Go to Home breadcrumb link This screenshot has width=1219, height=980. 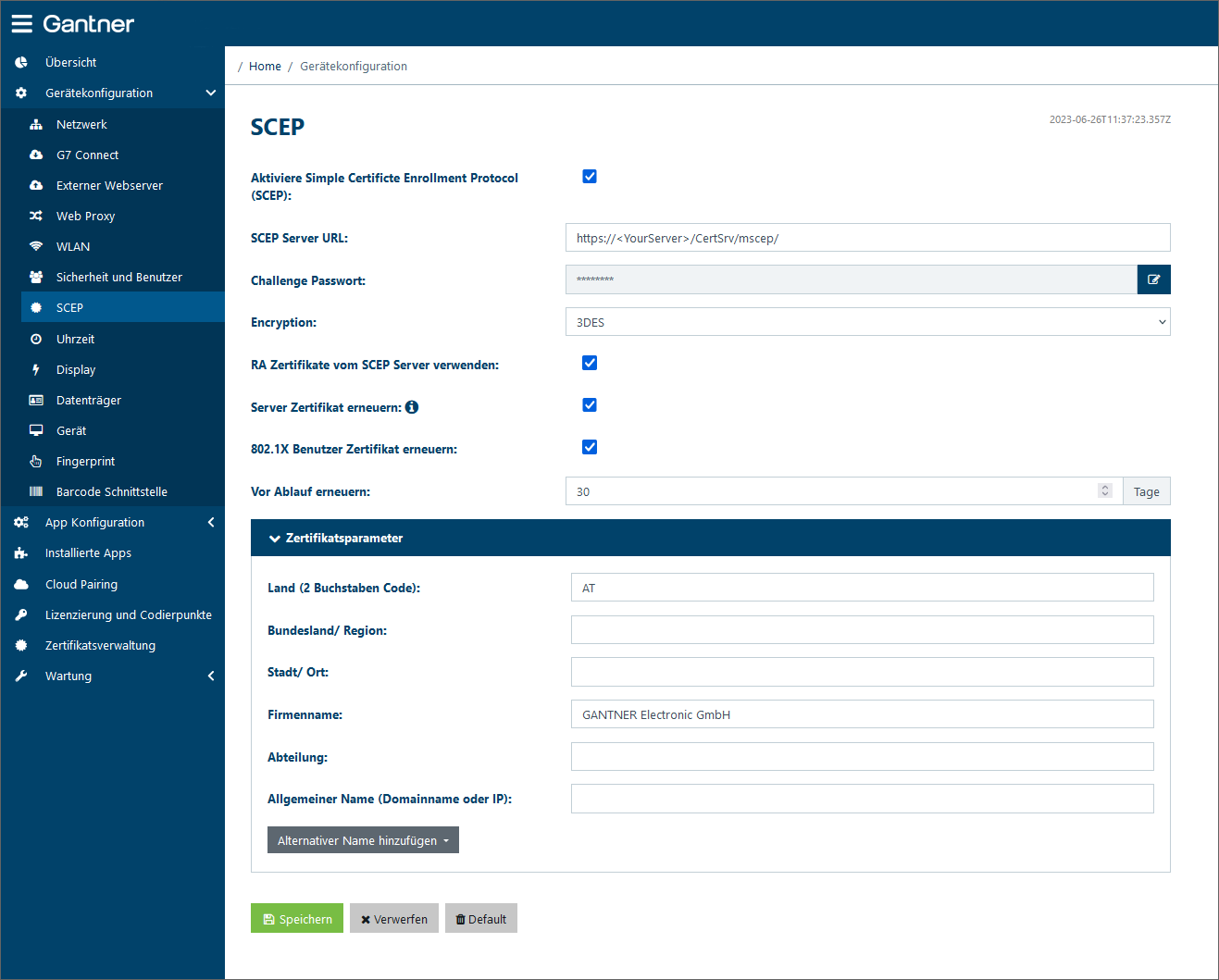click(x=265, y=66)
